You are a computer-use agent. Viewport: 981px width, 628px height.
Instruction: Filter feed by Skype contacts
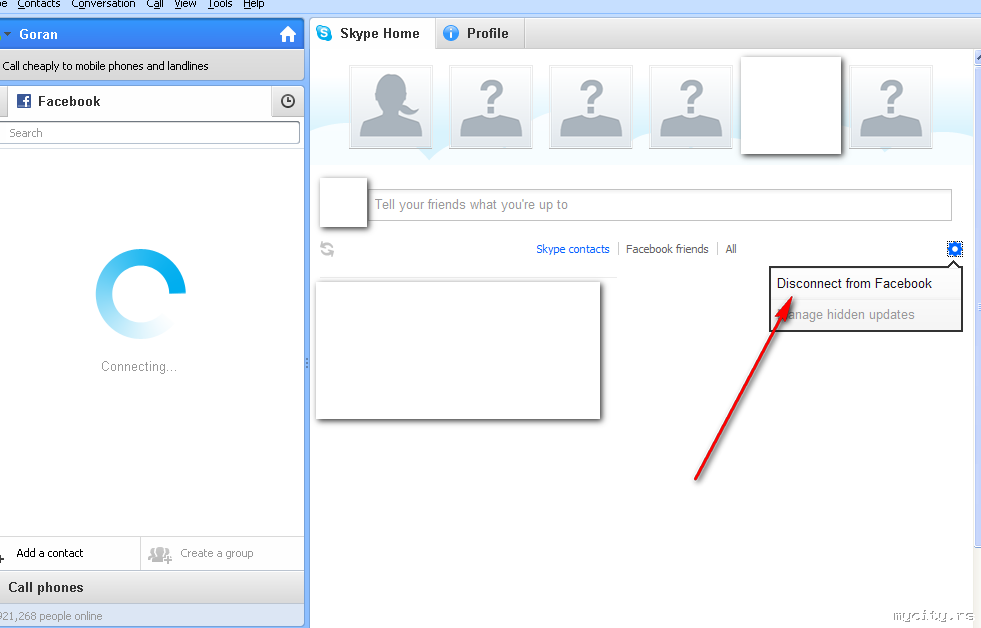572,249
